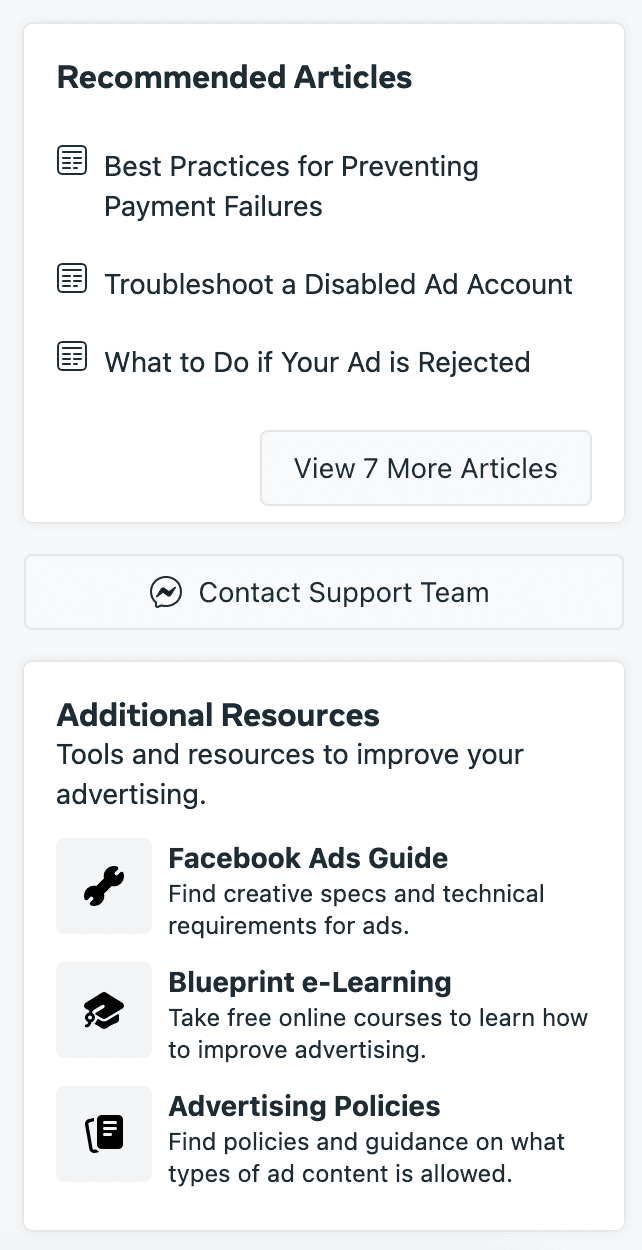Click the article icon beside Ad is Rejected
642x1250 pixels.
click(x=72, y=356)
